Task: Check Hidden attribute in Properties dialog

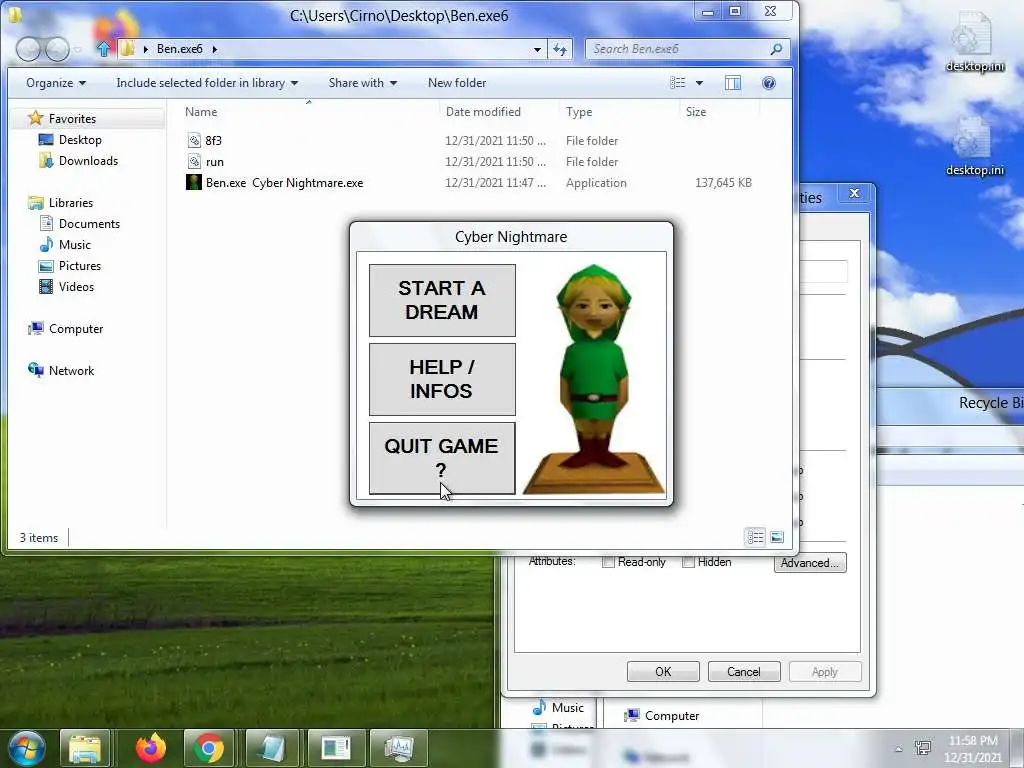Action: point(688,562)
